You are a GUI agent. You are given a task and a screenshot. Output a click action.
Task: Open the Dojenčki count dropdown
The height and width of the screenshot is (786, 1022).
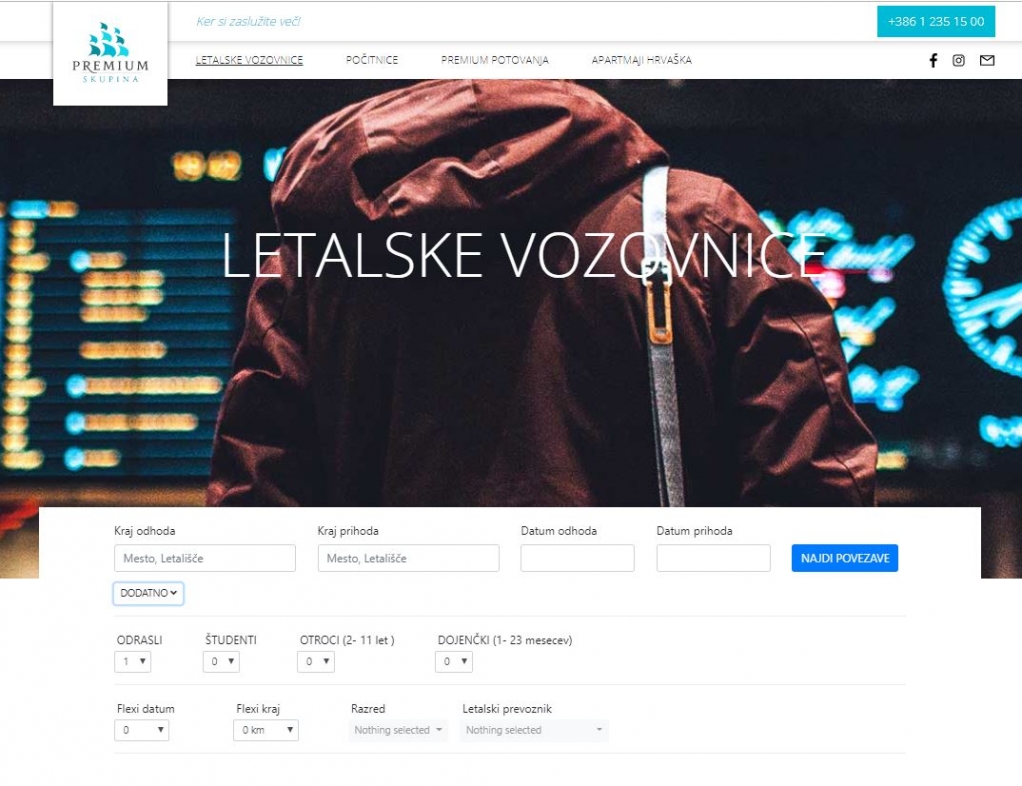pos(454,662)
